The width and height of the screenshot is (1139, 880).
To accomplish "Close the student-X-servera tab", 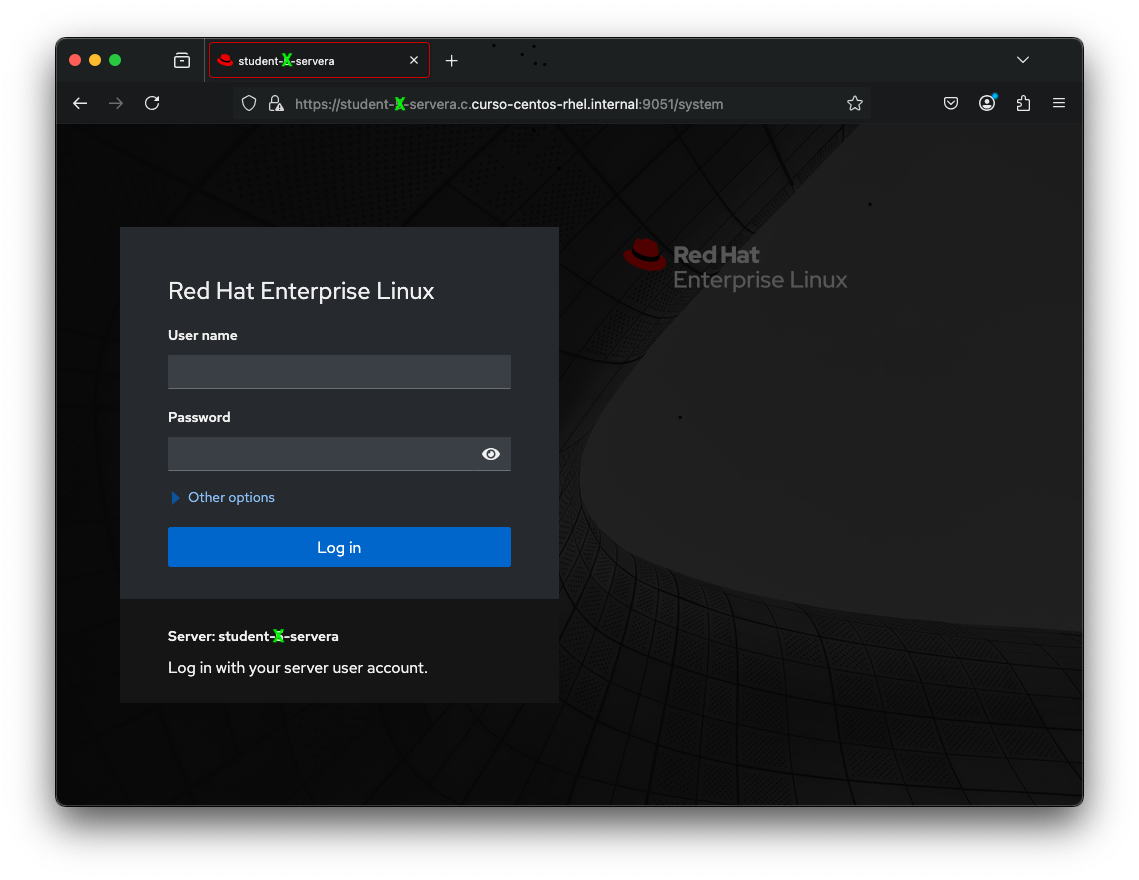I will [413, 60].
